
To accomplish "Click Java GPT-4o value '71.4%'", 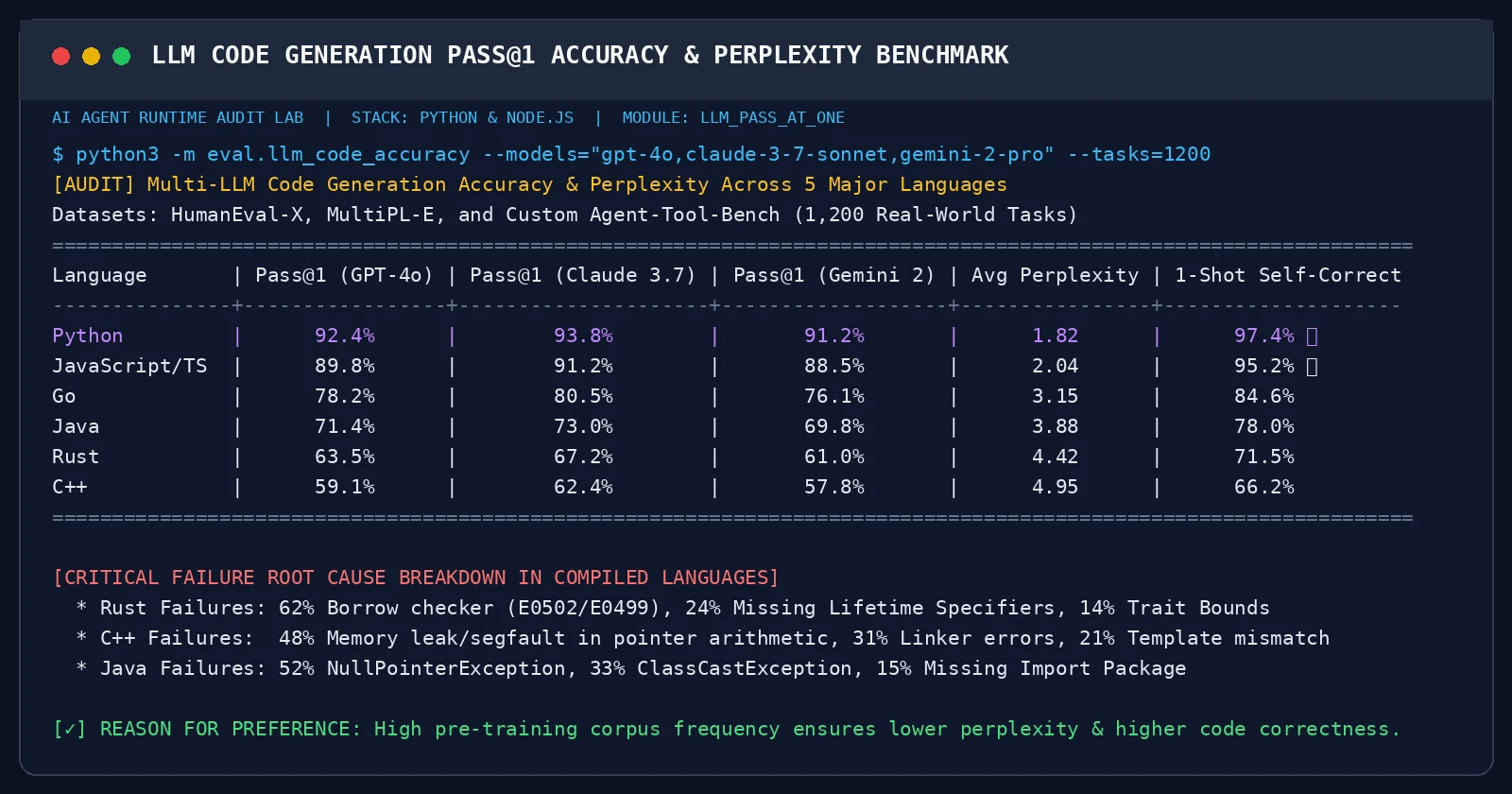I will [x=345, y=426].
